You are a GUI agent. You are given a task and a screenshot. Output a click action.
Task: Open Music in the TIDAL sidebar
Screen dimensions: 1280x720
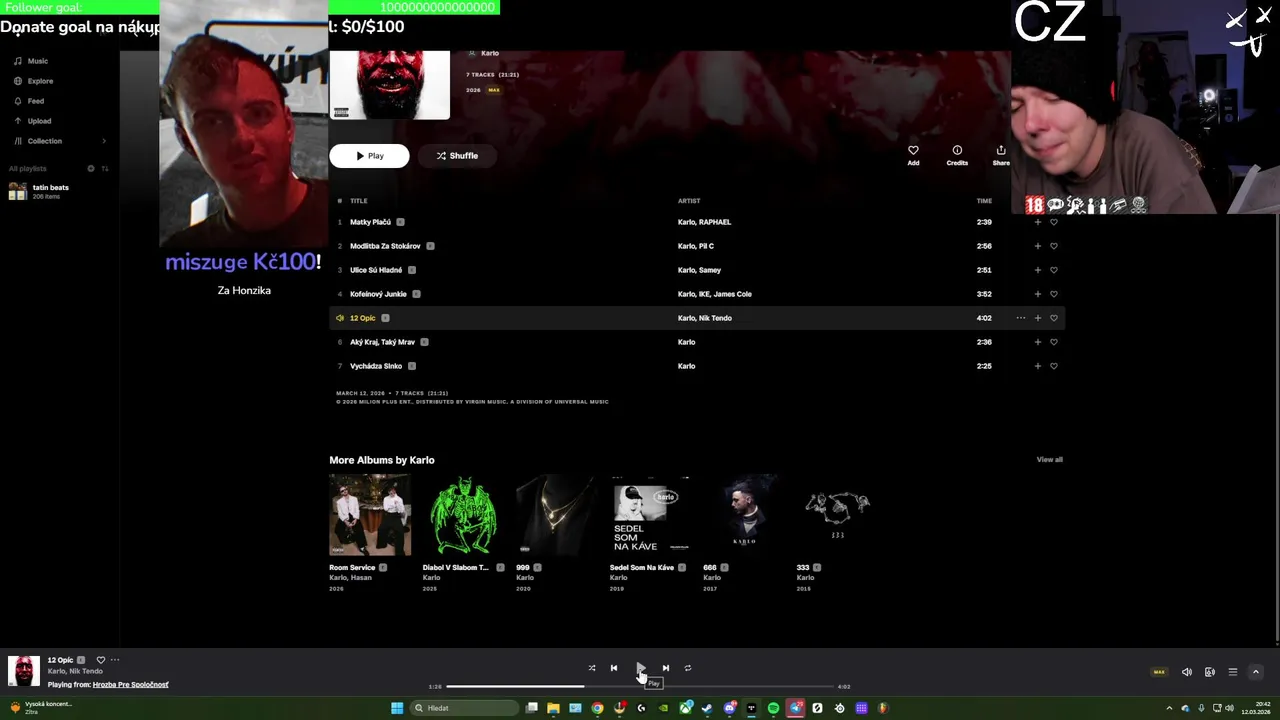[x=31, y=61]
